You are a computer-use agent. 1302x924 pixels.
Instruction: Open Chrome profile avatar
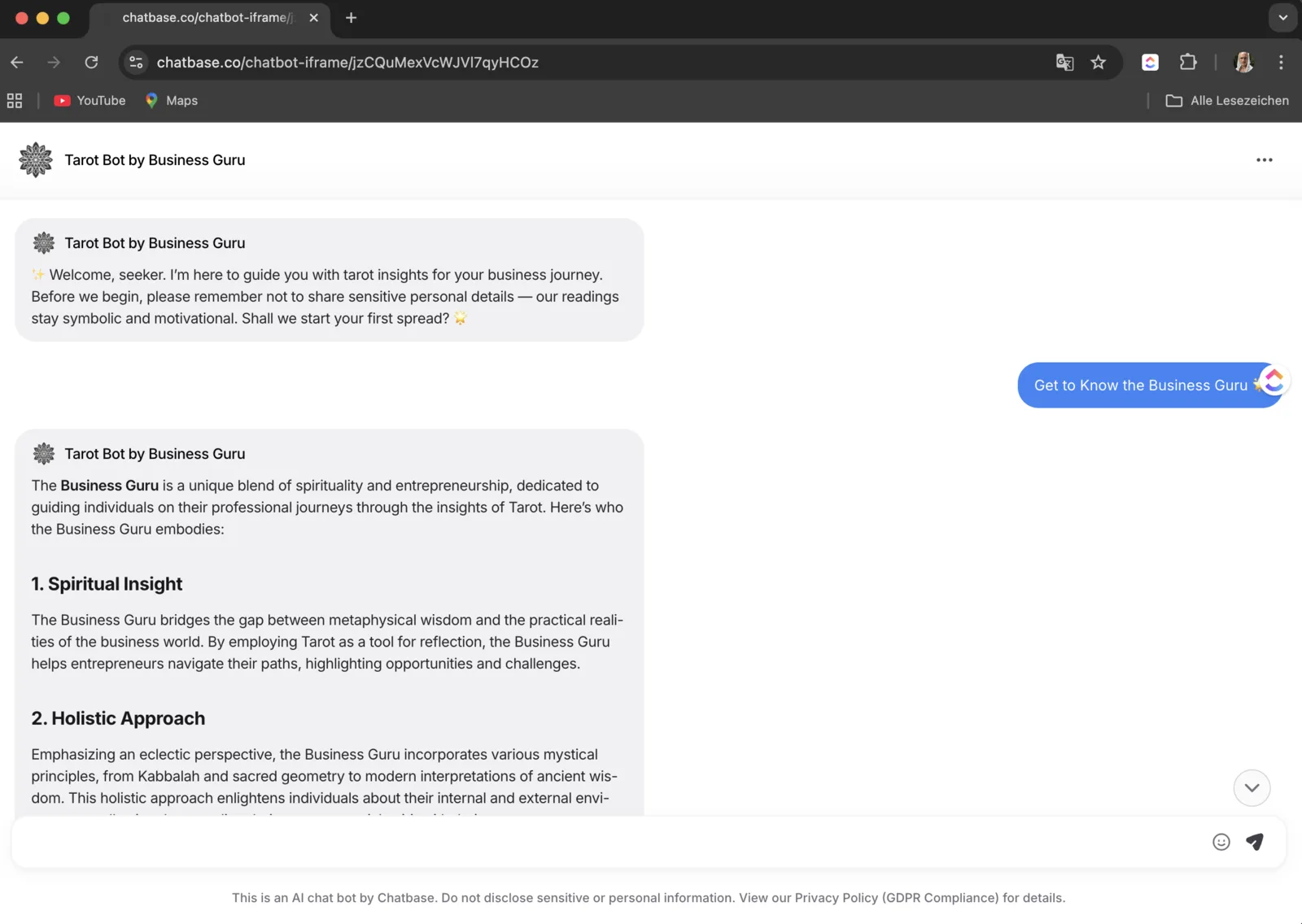pyautogui.click(x=1243, y=63)
